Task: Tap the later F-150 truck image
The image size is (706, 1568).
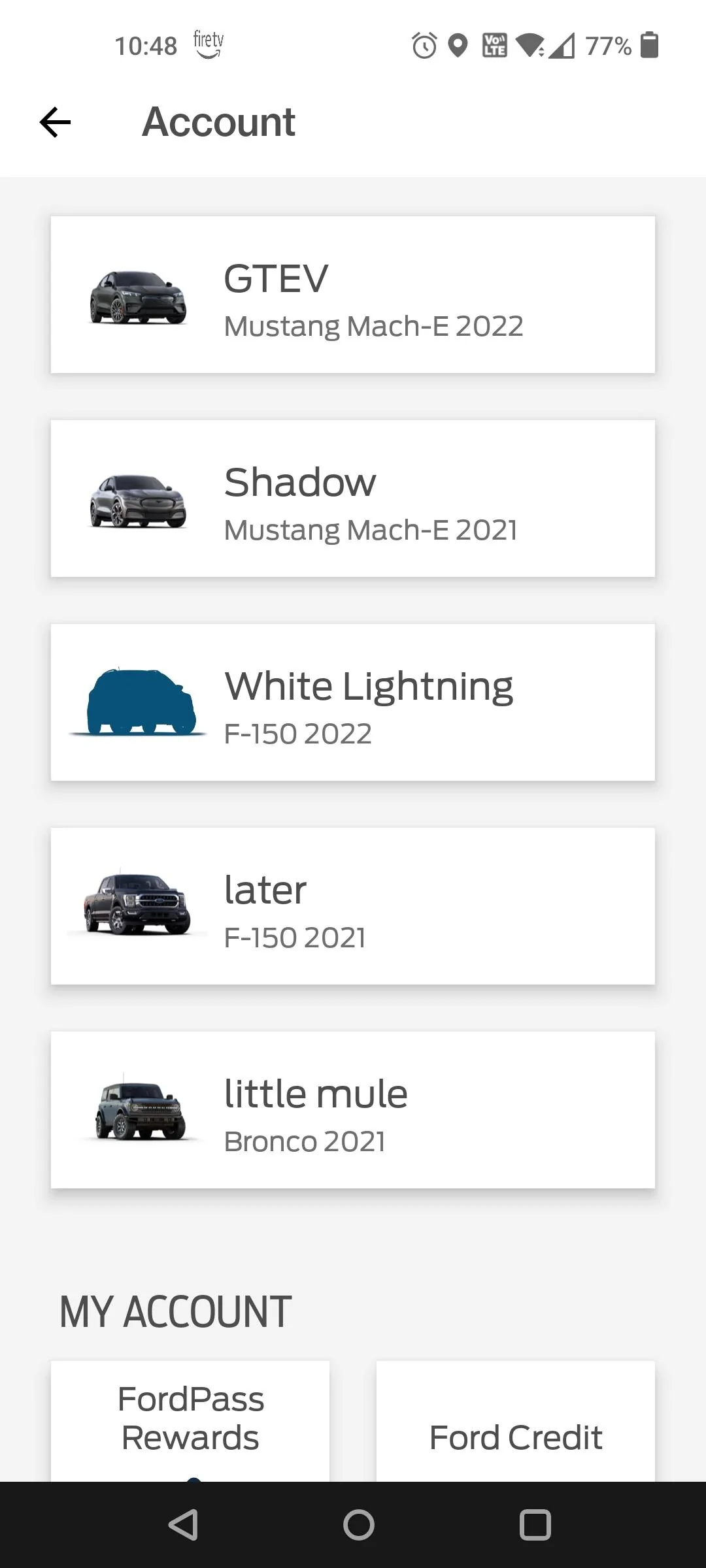Action: pos(137,904)
